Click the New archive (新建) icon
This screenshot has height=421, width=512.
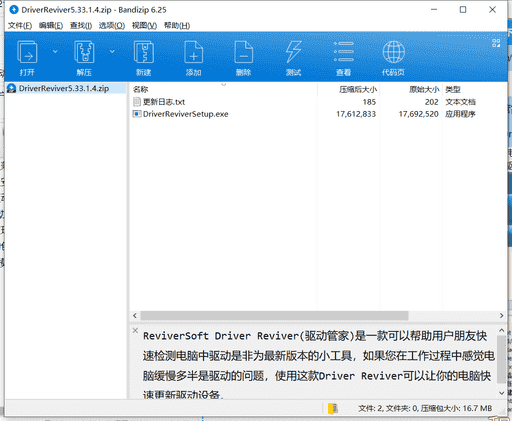pos(144,52)
